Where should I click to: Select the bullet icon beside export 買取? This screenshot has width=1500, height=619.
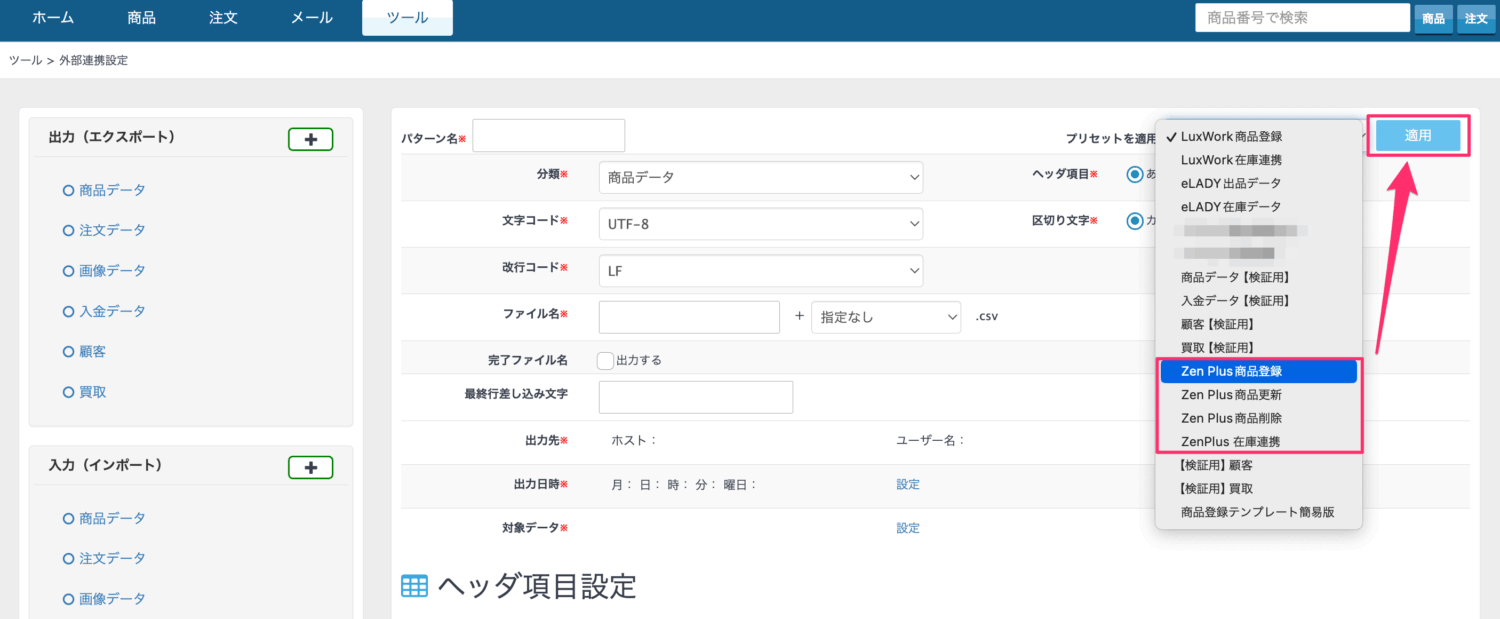point(68,392)
